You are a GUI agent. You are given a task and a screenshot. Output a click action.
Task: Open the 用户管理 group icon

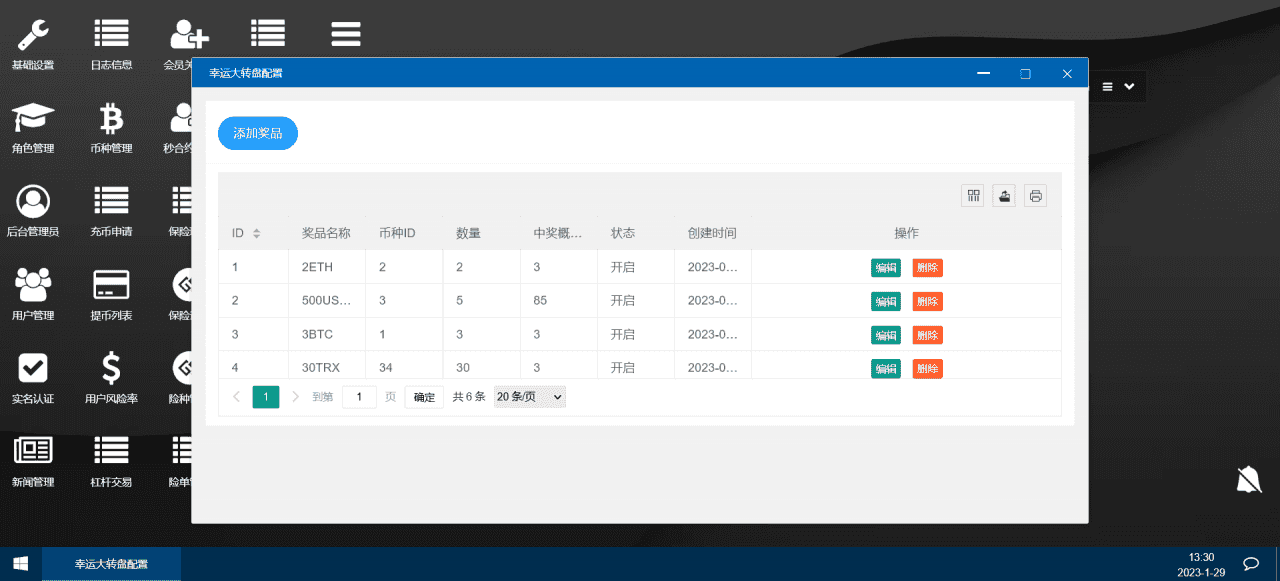(x=33, y=295)
